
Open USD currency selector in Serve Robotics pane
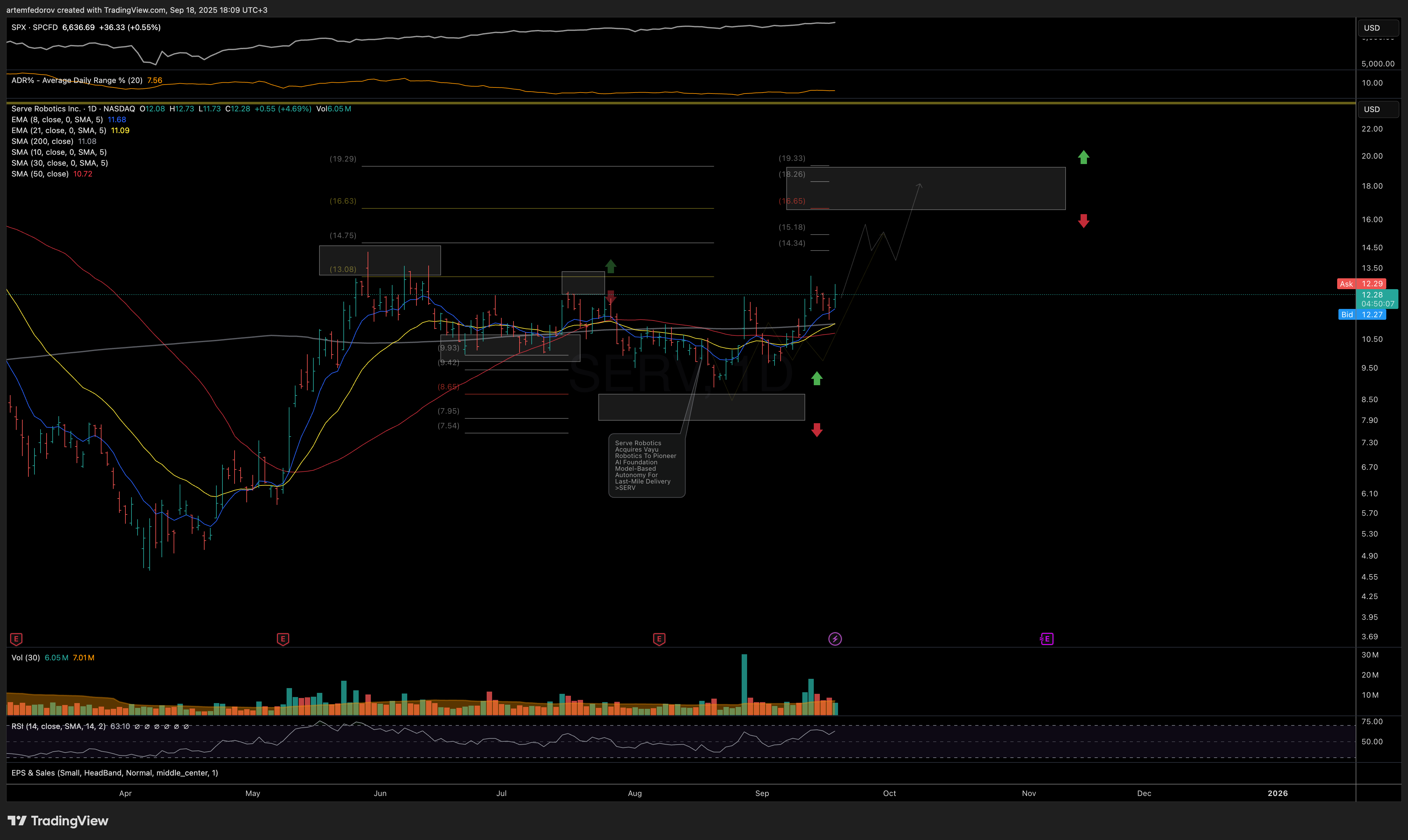pos(1378,109)
